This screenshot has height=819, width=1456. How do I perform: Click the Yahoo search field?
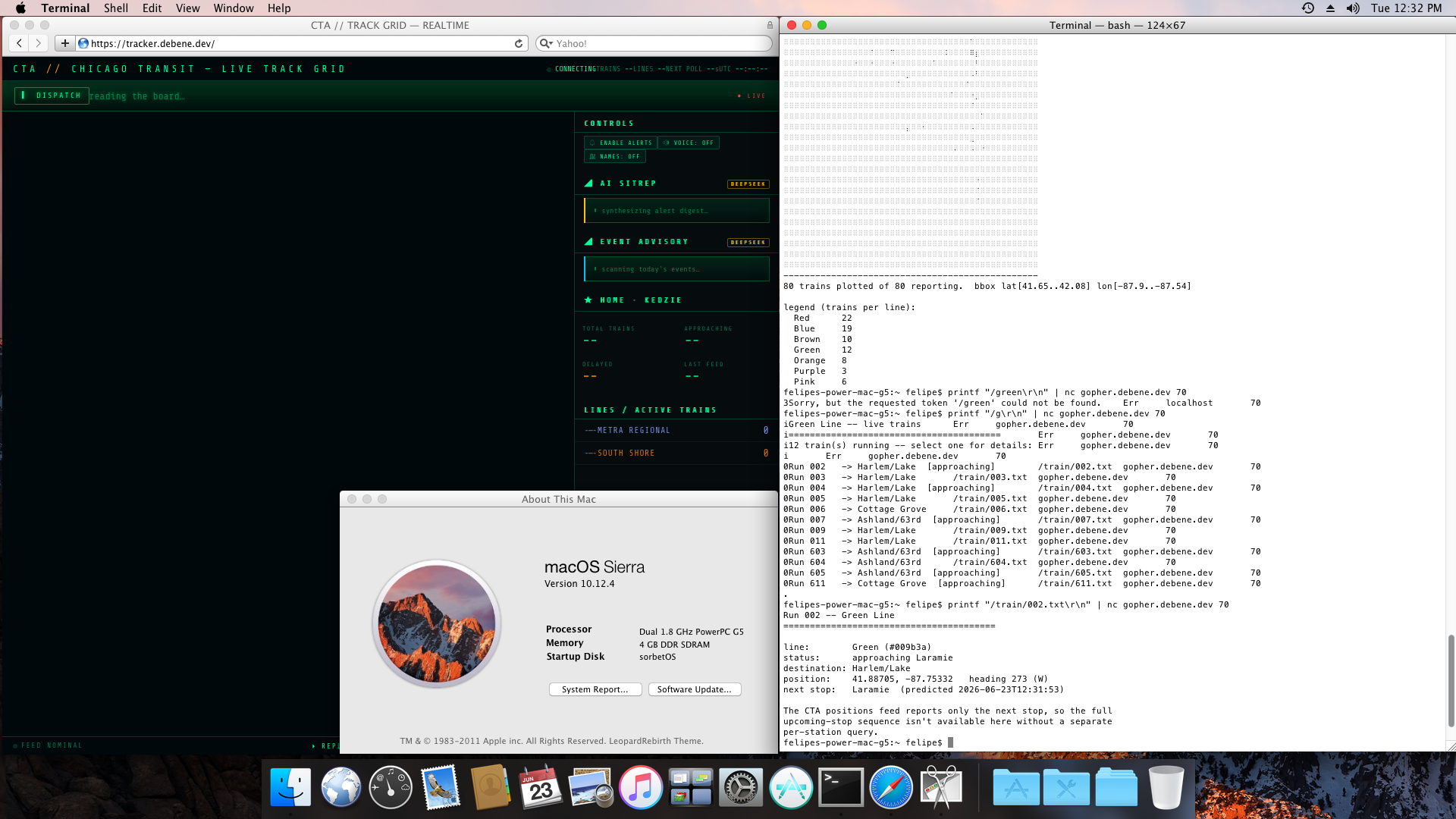654,43
